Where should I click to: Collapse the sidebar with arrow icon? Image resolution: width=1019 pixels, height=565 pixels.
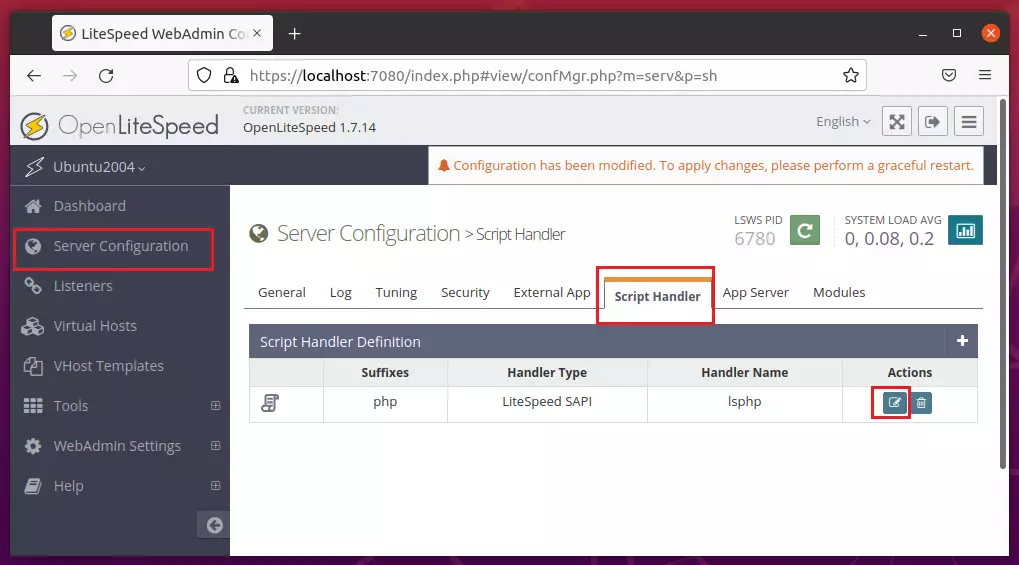point(214,525)
